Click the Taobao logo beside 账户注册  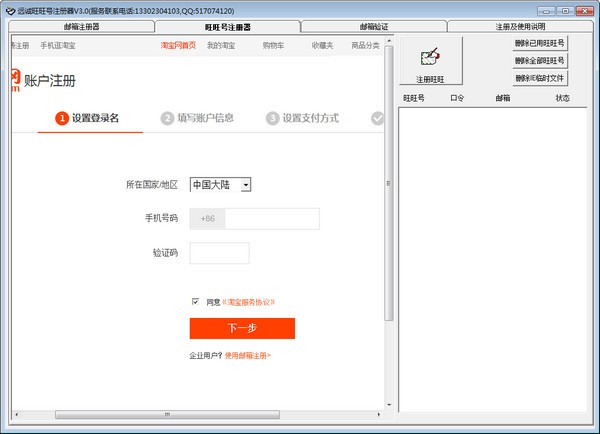[15, 80]
